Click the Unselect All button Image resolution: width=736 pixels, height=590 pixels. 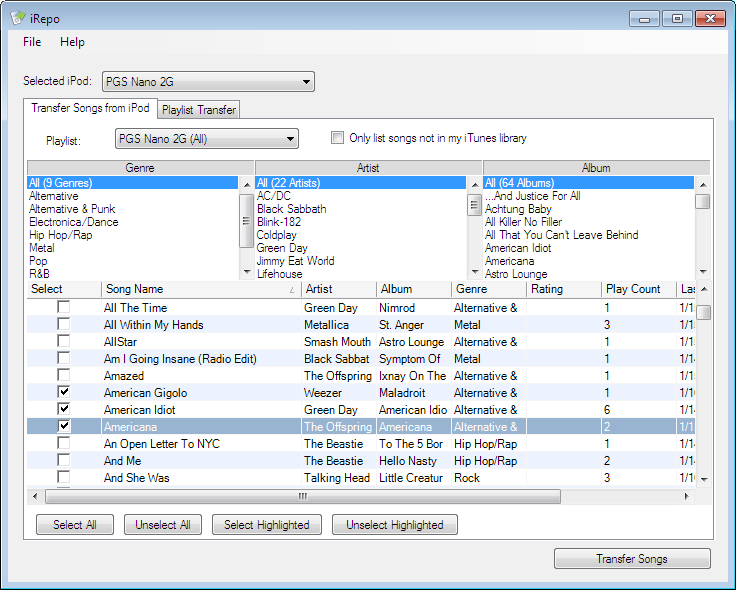coord(163,525)
